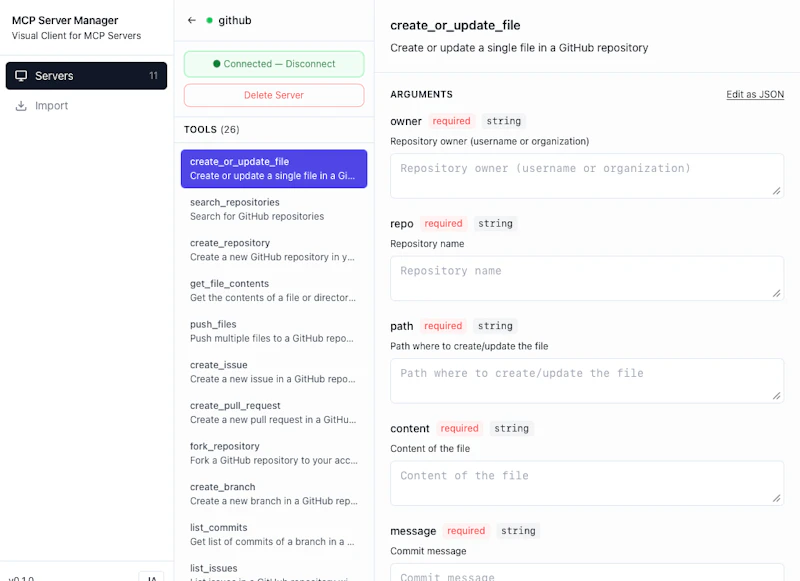Click the Servers monitor icon
The height and width of the screenshot is (581, 800).
click(x=21, y=76)
